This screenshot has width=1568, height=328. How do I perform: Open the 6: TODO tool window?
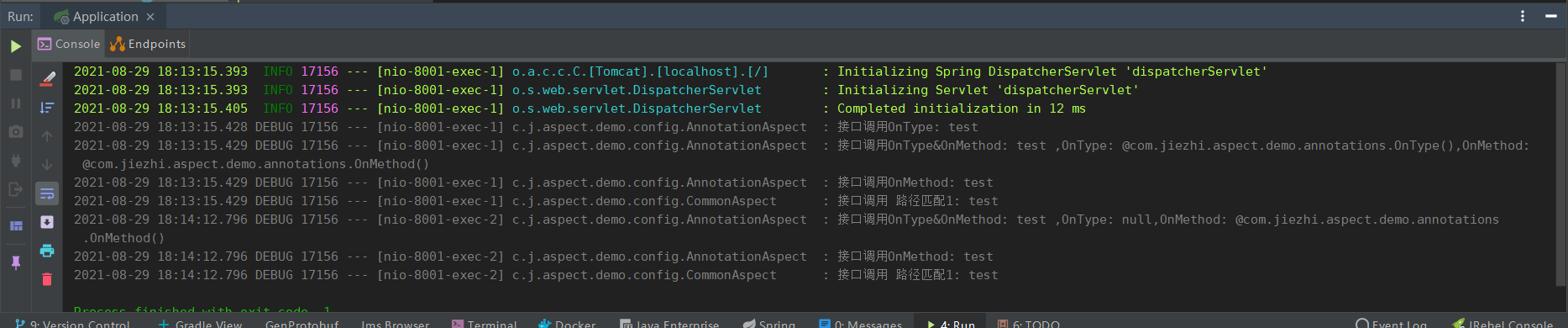tap(1029, 324)
